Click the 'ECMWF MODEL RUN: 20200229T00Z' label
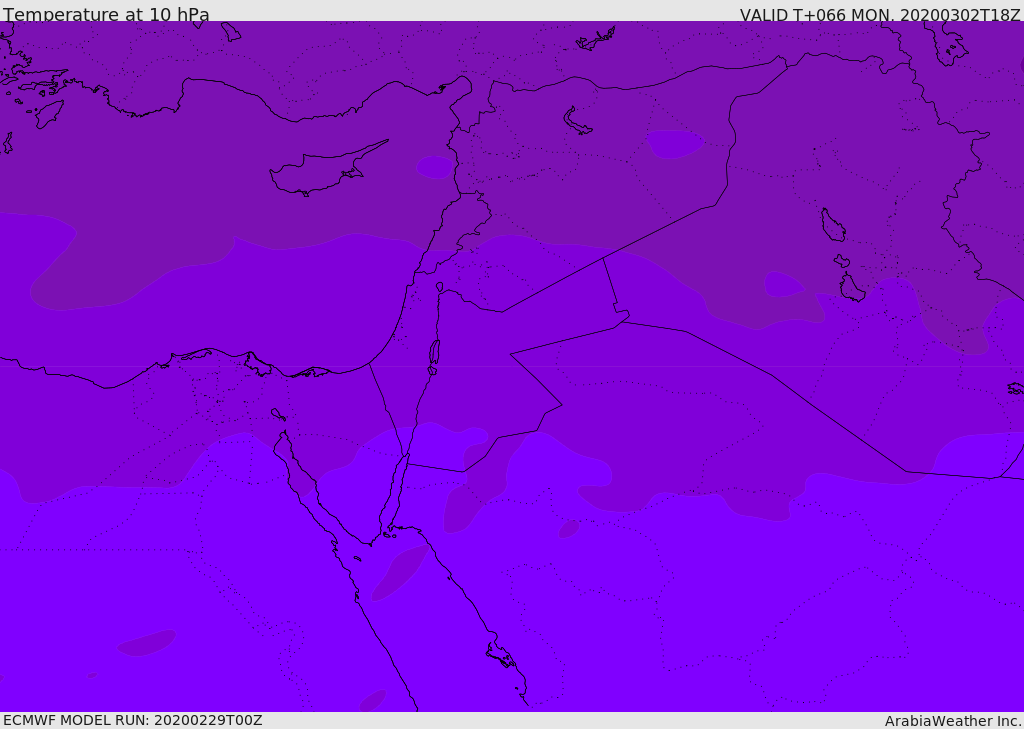The width and height of the screenshot is (1024, 729). [133, 720]
